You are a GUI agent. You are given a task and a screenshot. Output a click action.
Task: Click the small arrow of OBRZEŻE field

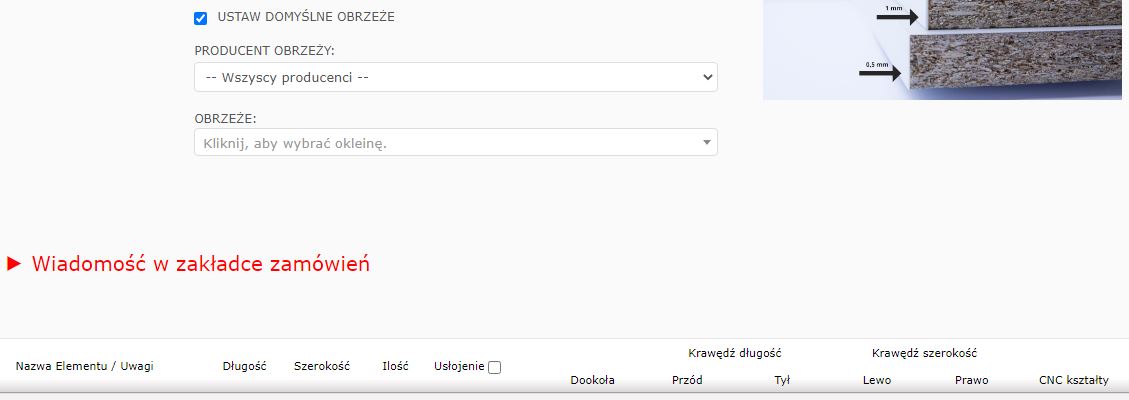coord(707,143)
